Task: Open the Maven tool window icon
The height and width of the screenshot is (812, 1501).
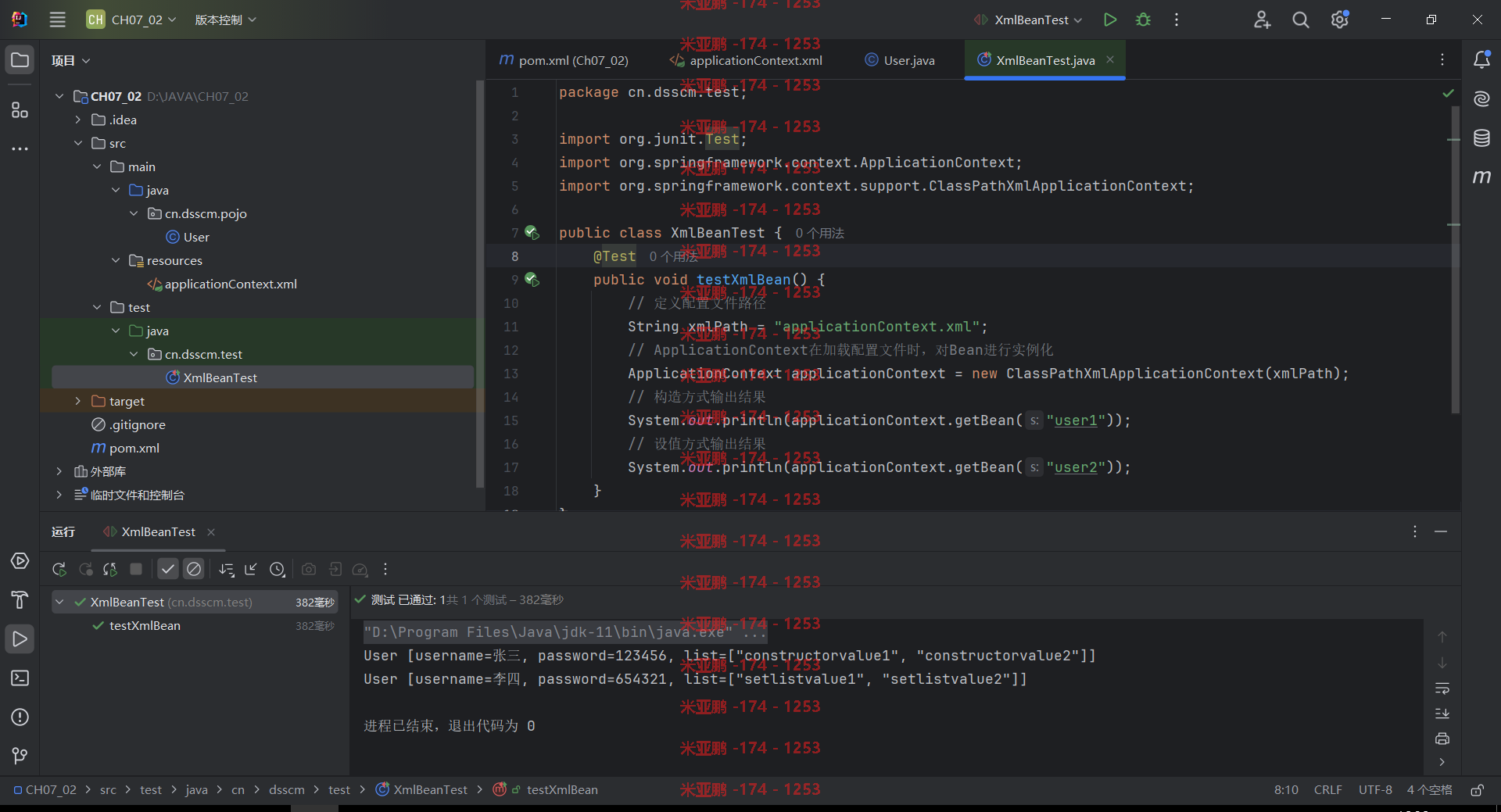Action: (1481, 177)
